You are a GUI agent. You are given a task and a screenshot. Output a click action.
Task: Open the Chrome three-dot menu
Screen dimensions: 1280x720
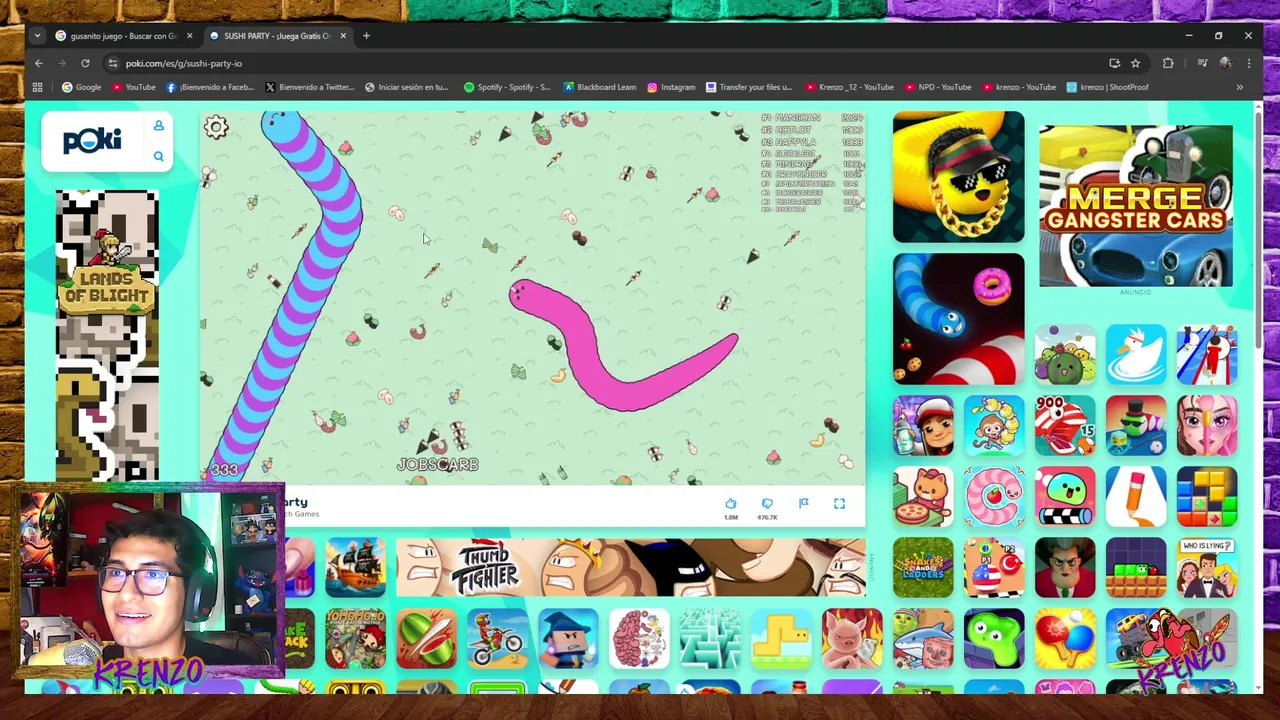pyautogui.click(x=1248, y=63)
